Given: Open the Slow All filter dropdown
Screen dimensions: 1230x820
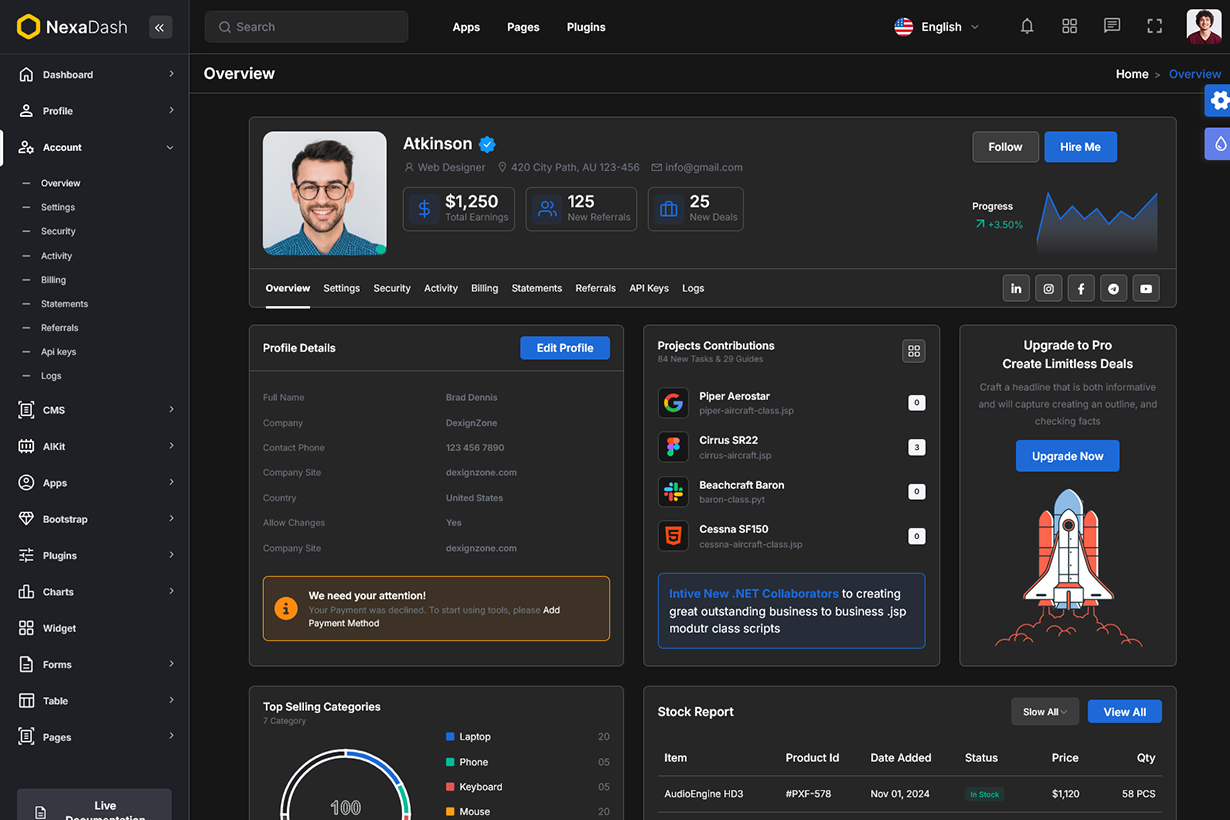Looking at the screenshot, I should (x=1044, y=712).
